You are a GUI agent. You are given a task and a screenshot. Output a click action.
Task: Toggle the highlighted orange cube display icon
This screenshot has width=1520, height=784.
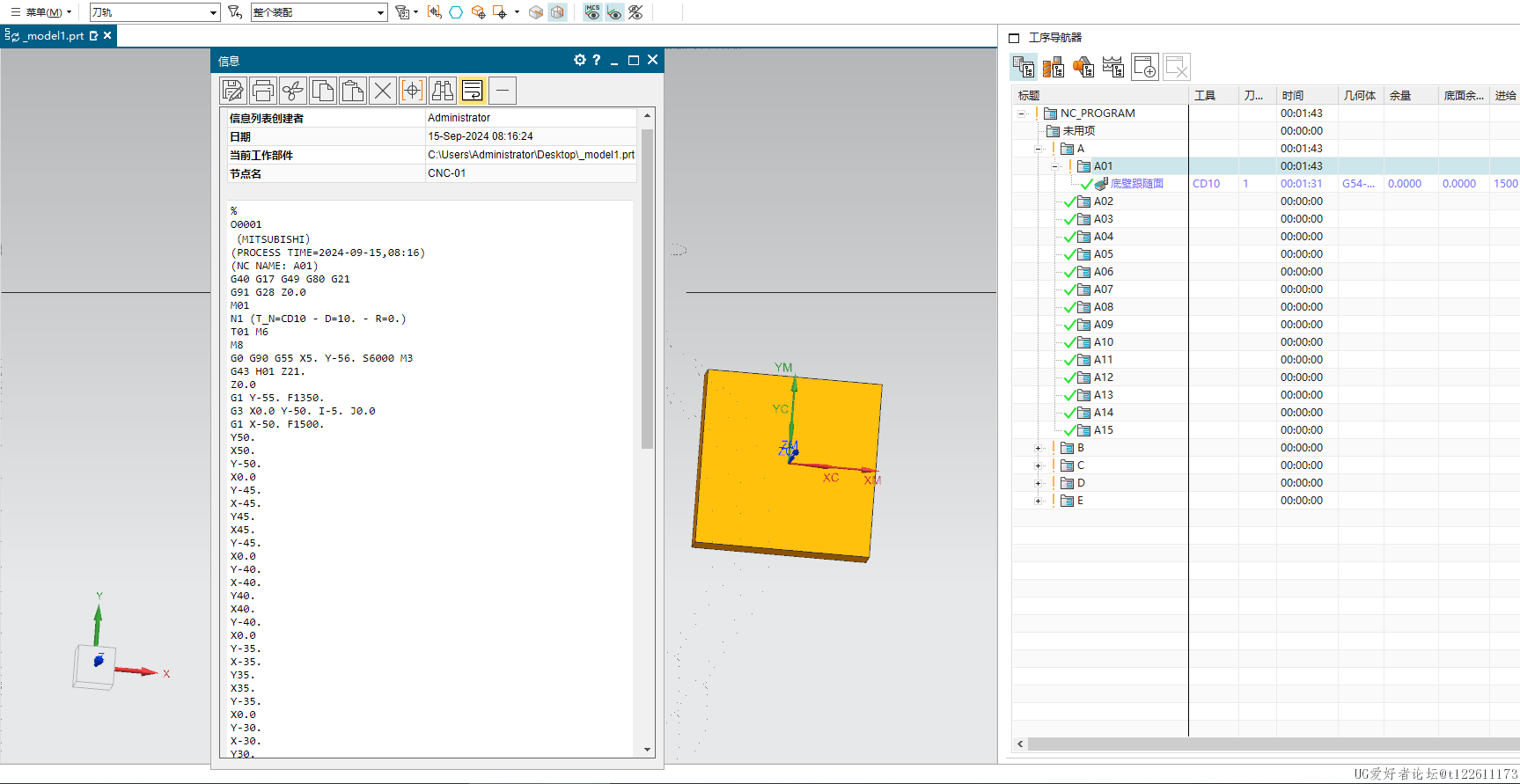[x=557, y=12]
